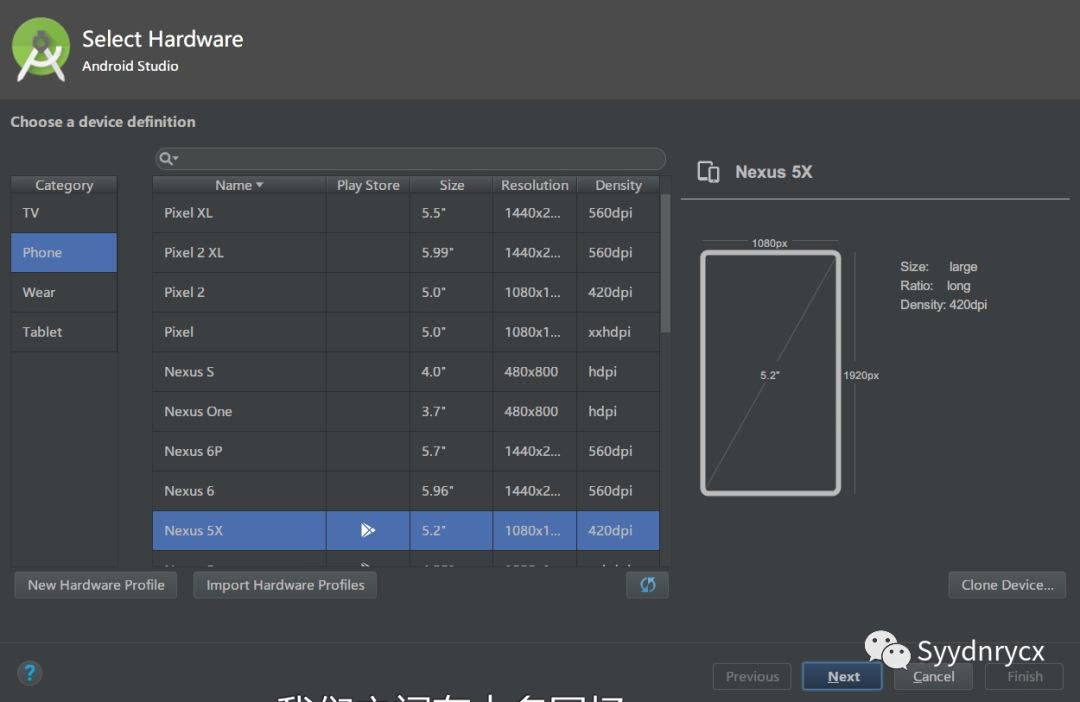Click the Nexus 5X device preview outline
Image resolution: width=1080 pixels, height=702 pixels.
(770, 373)
